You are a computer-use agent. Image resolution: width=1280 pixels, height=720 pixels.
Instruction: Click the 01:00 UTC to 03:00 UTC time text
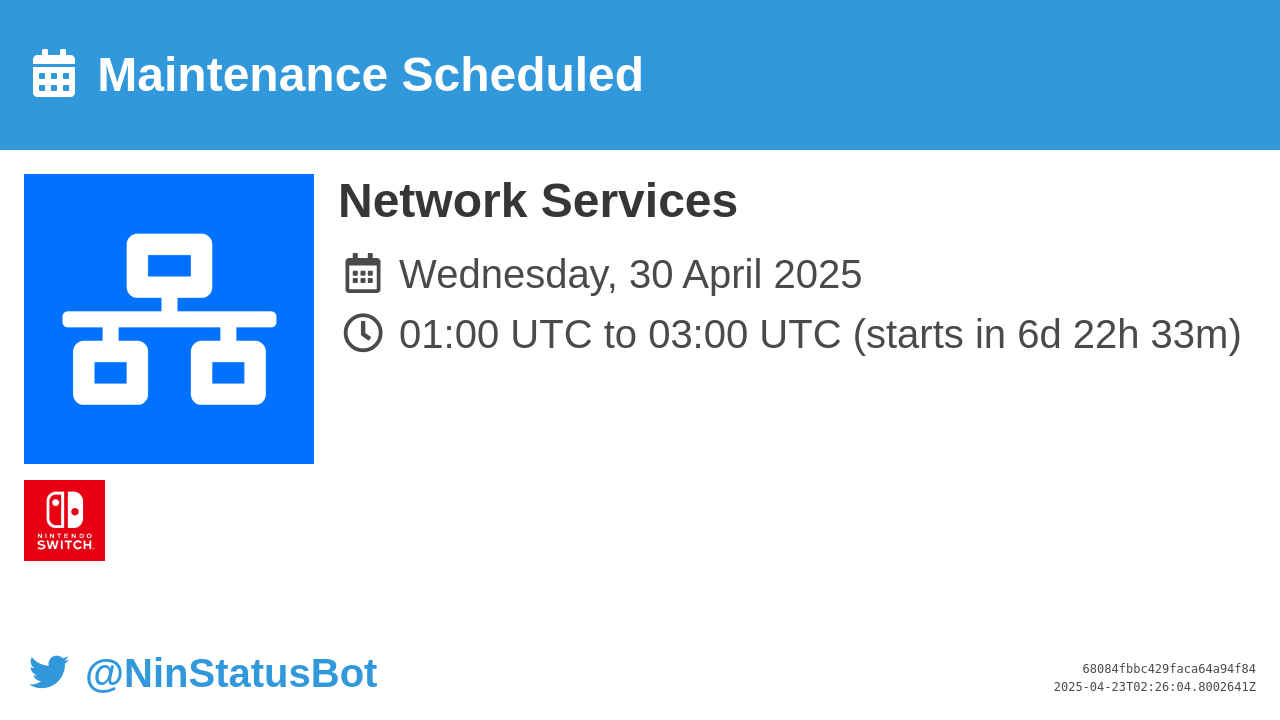coord(620,334)
